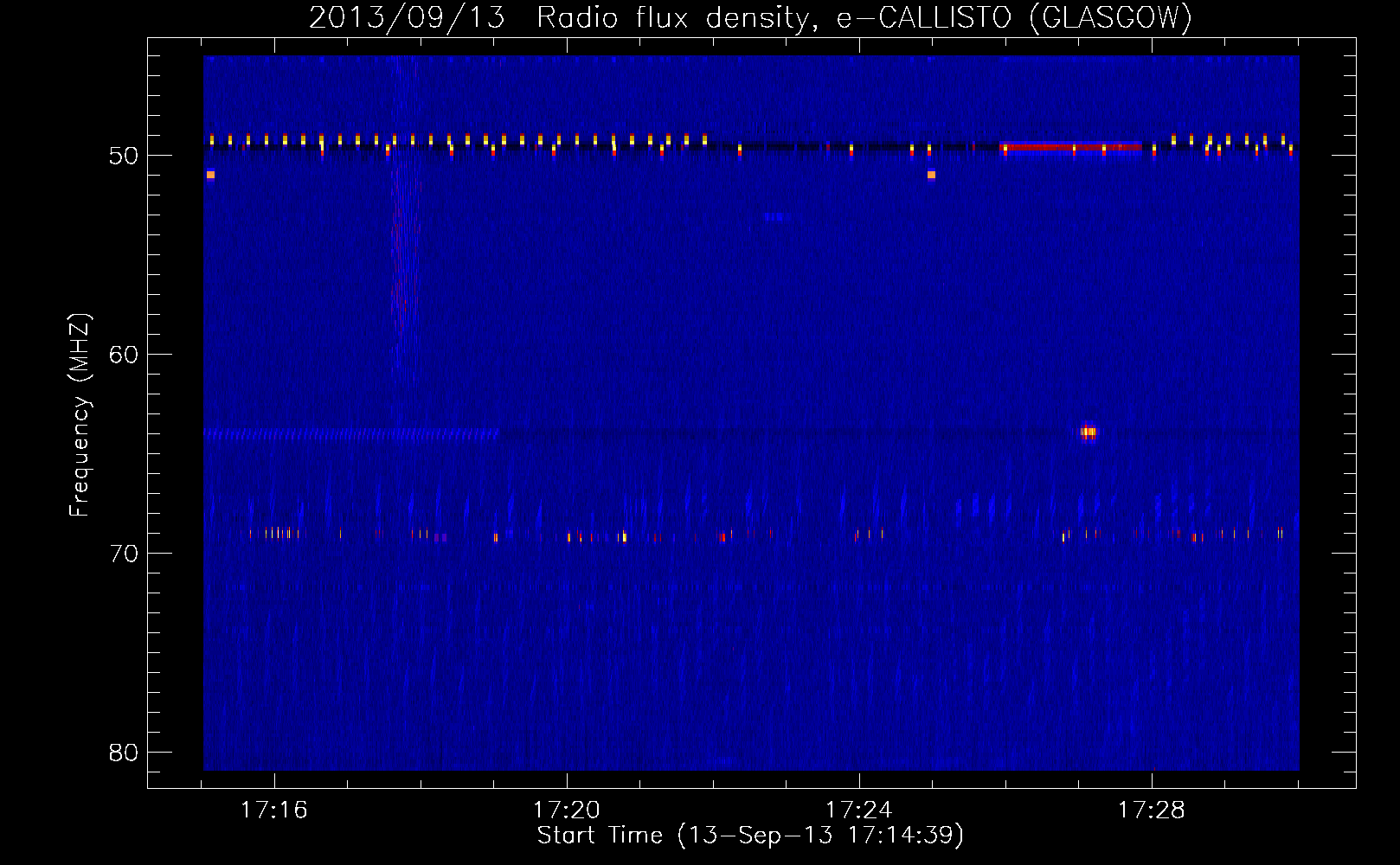Click the long red interference bar near 50 MHz
This screenshot has width=1400, height=865.
(1071, 147)
